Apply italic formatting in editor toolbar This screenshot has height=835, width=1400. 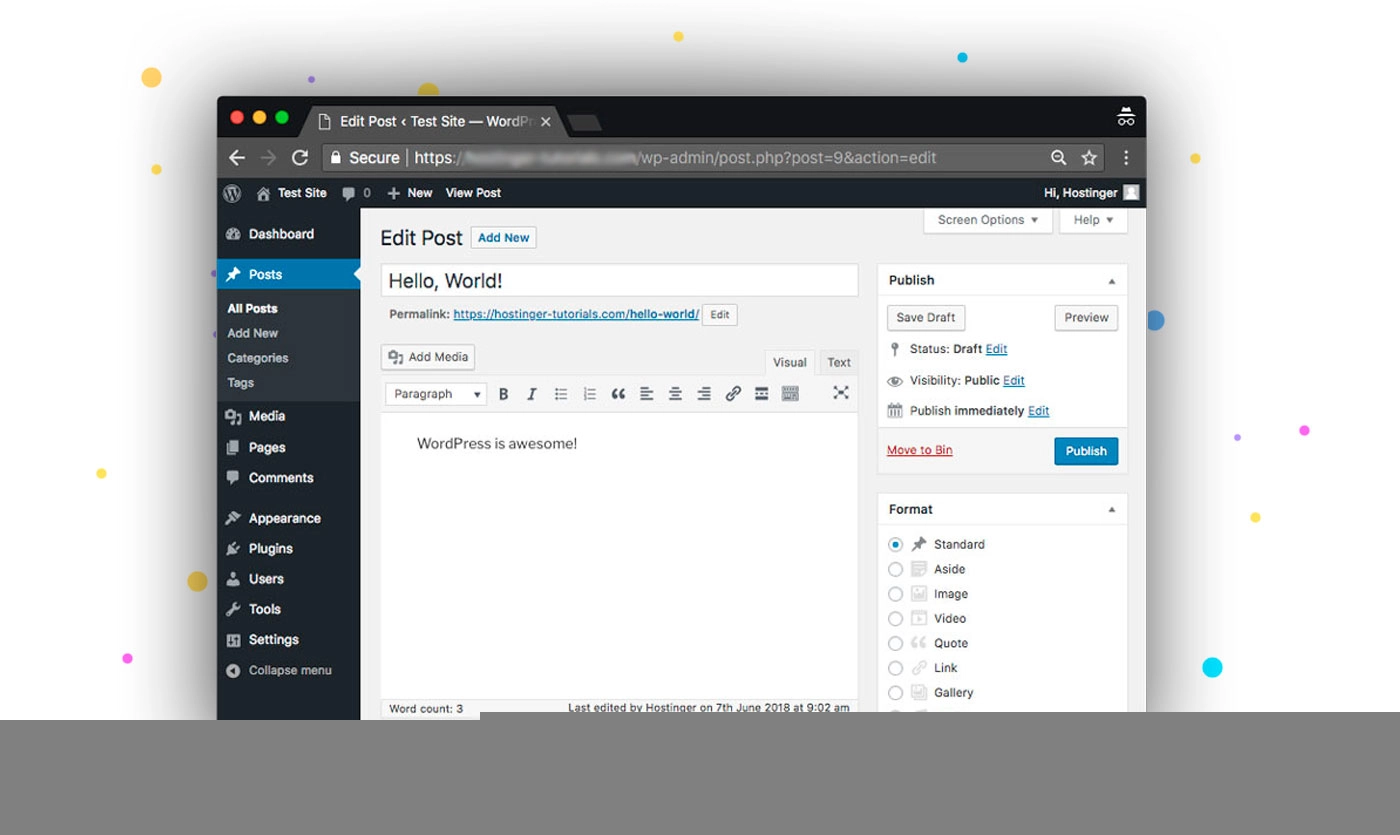(x=532, y=394)
